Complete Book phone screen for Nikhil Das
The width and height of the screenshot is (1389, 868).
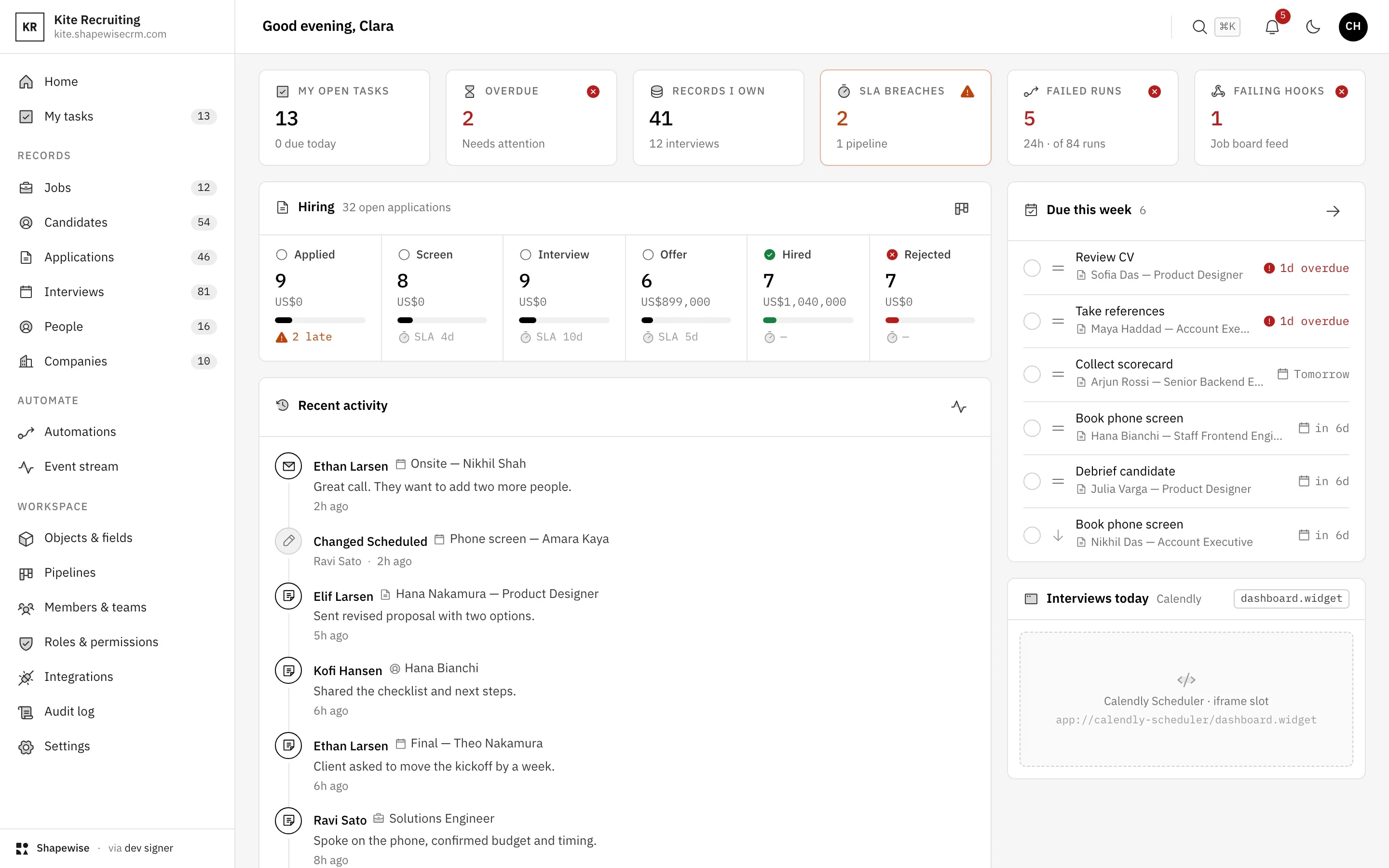[x=1032, y=535]
